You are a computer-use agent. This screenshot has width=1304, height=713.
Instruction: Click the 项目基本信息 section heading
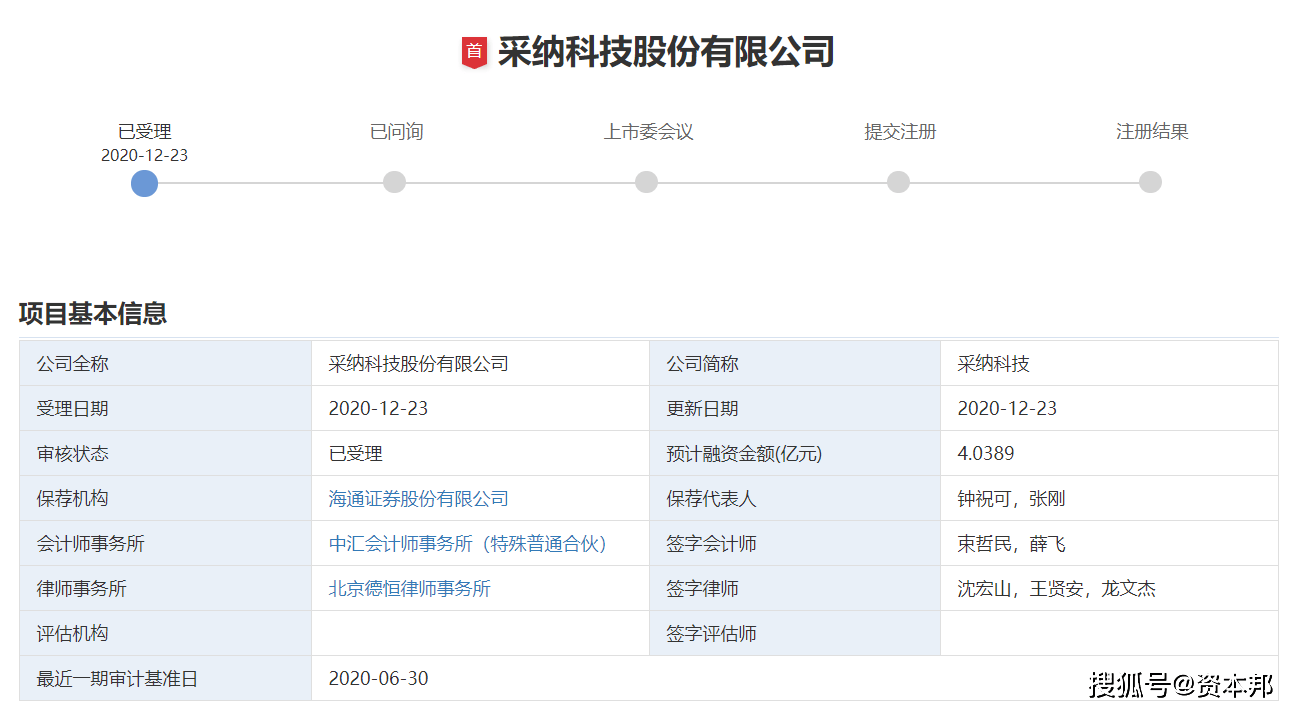(x=93, y=314)
